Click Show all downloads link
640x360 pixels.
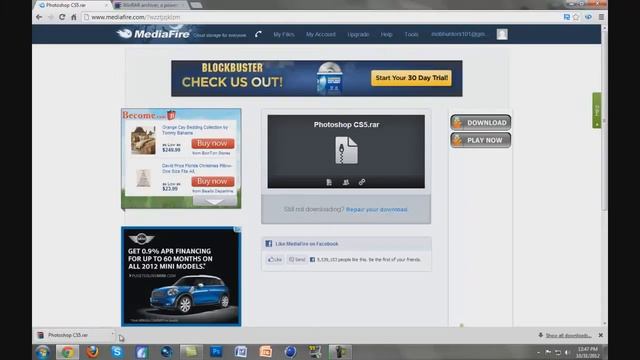coord(568,336)
